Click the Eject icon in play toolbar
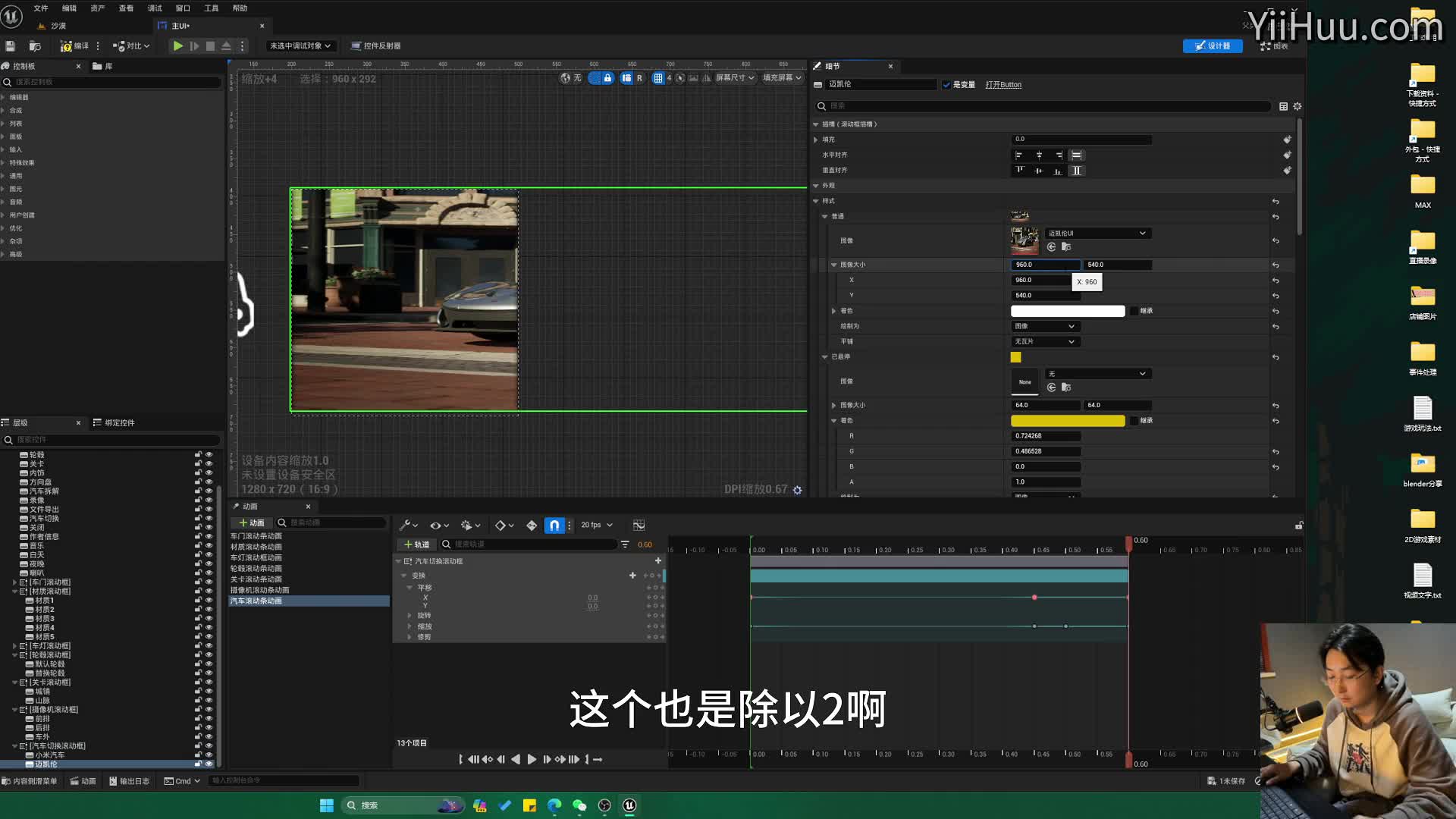The image size is (1456, 819). [226, 46]
